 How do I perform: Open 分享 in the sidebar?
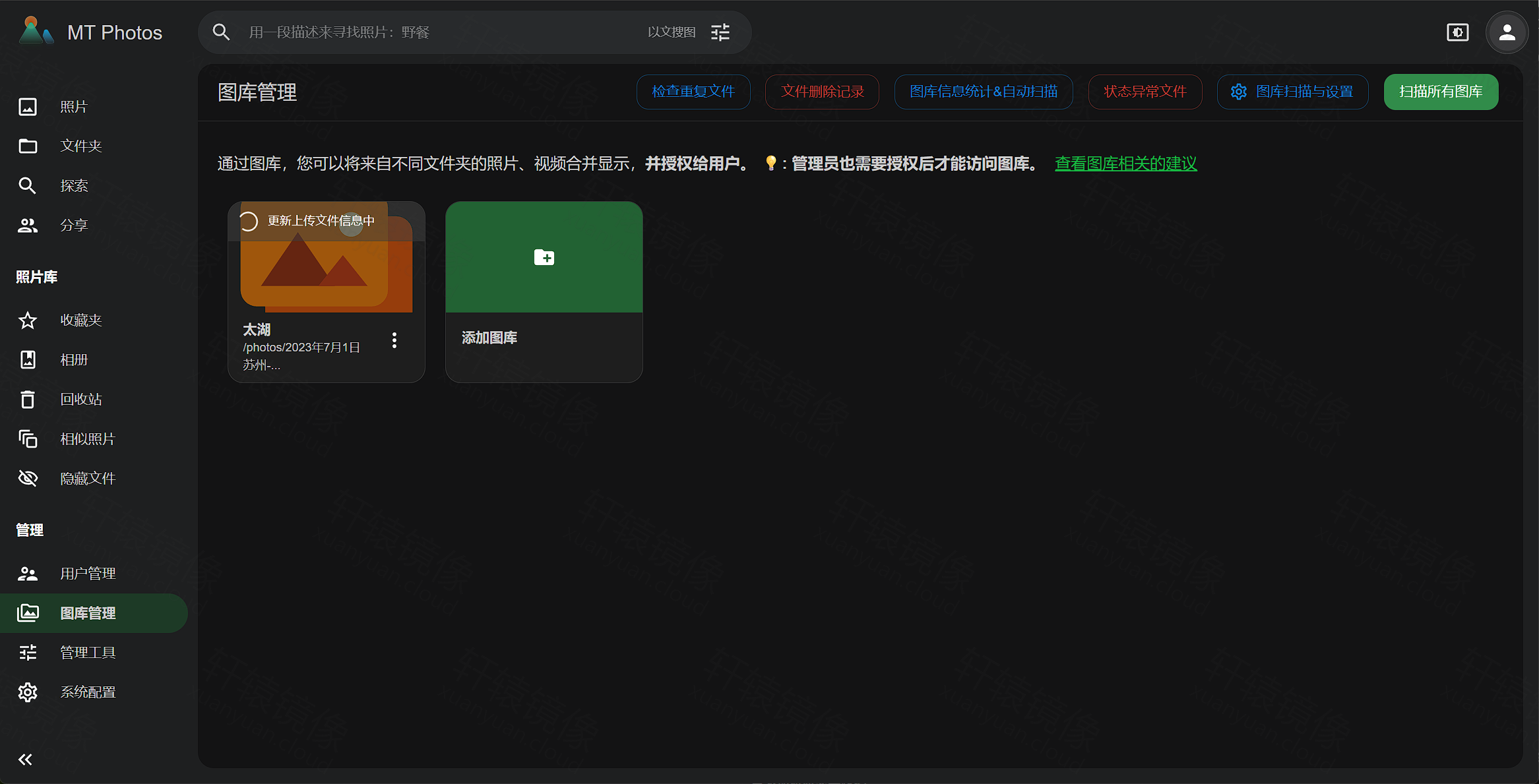click(94, 226)
